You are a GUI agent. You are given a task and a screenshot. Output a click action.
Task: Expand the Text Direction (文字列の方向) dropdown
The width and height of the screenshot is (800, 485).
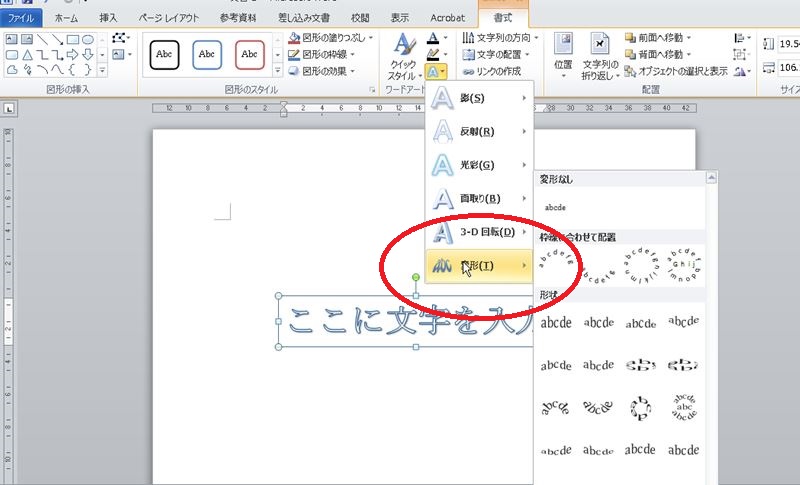503,38
